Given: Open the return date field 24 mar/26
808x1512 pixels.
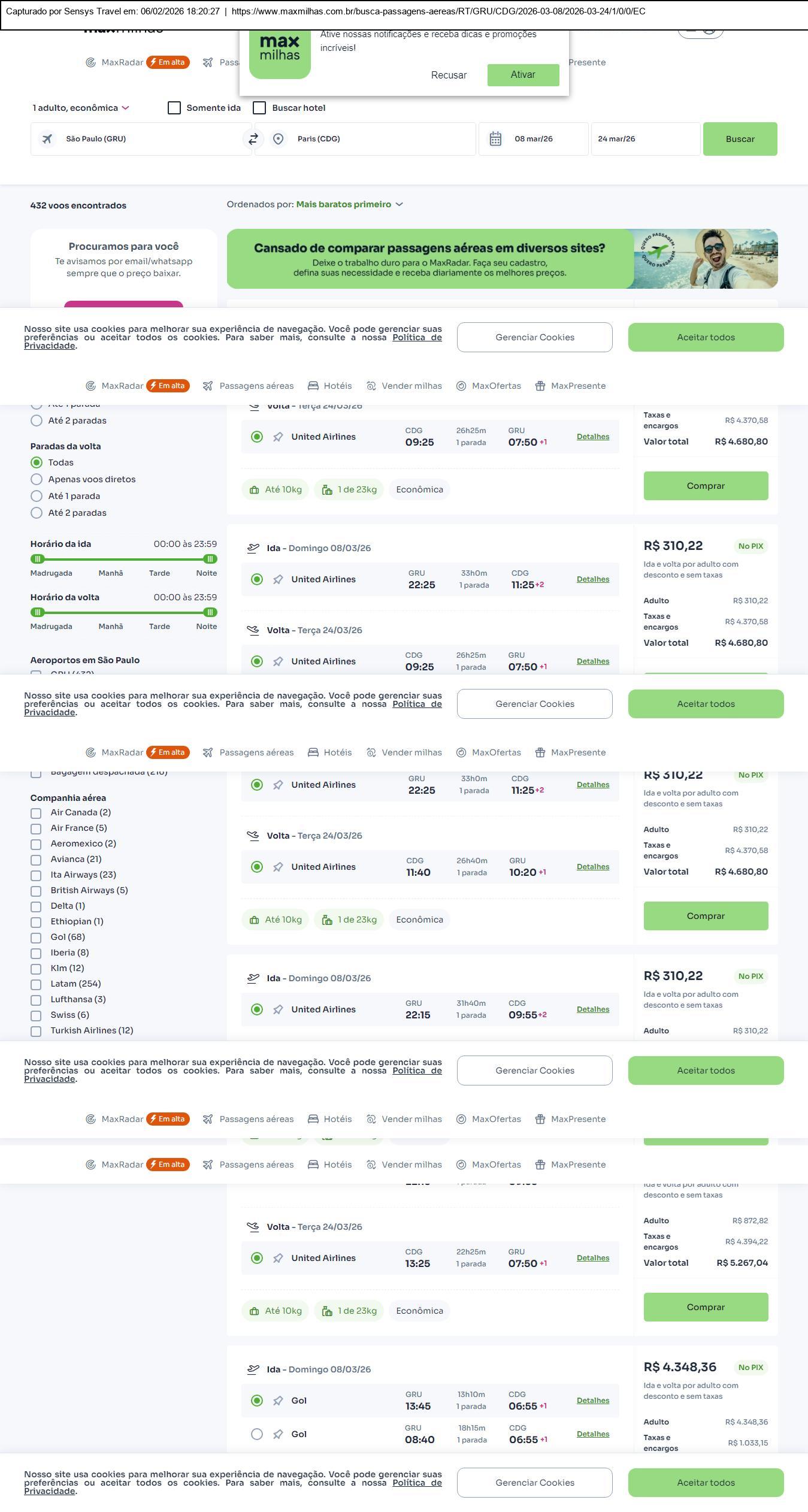Looking at the screenshot, I should click(x=644, y=139).
